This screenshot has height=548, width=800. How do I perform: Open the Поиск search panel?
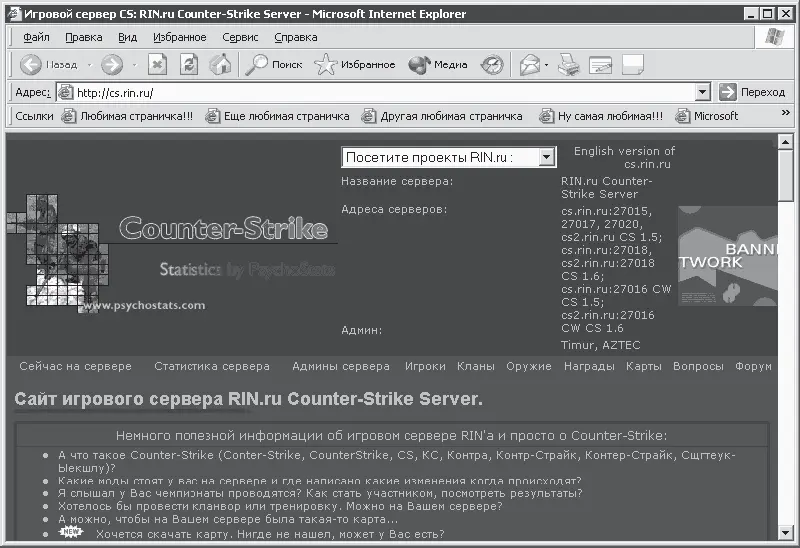[x=273, y=65]
